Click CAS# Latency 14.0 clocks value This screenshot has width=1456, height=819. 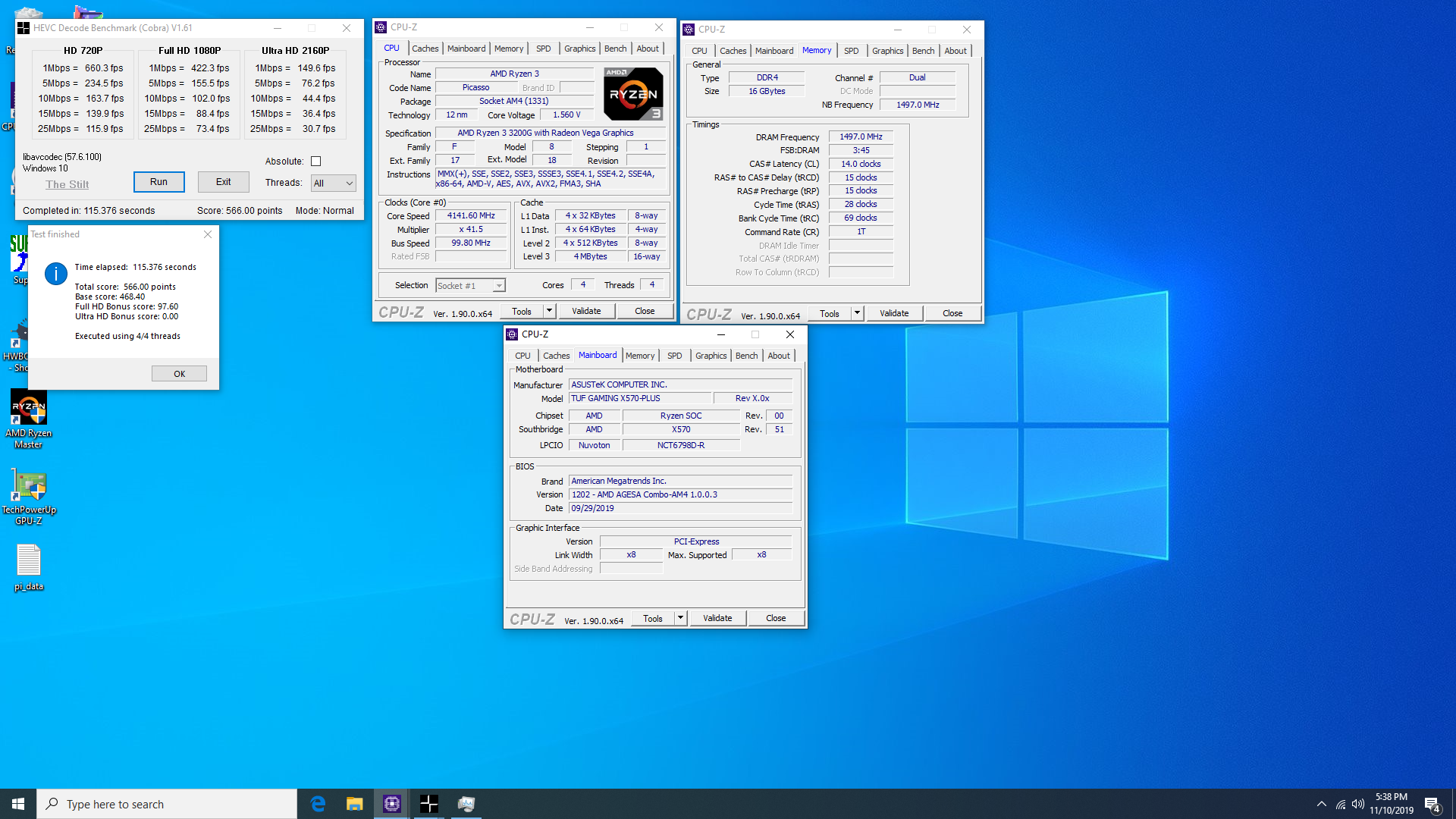(861, 164)
